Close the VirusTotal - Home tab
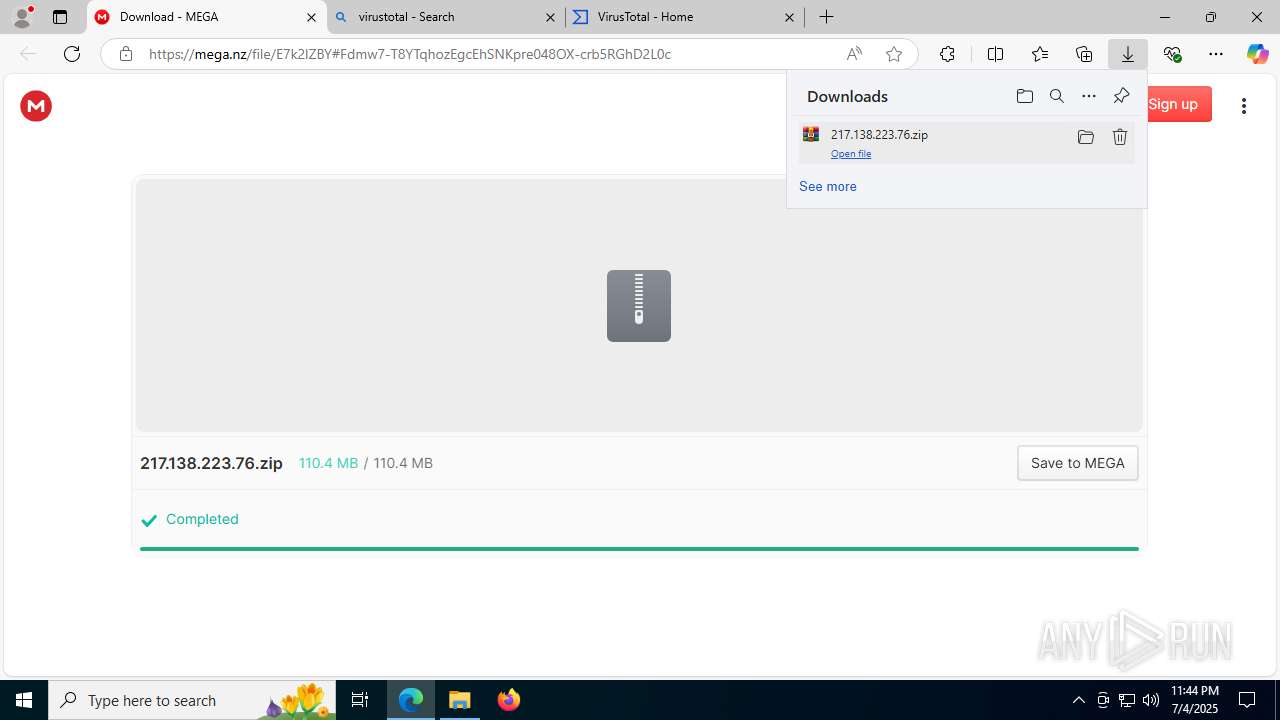Screen dimensions: 1280x720 [789, 17]
